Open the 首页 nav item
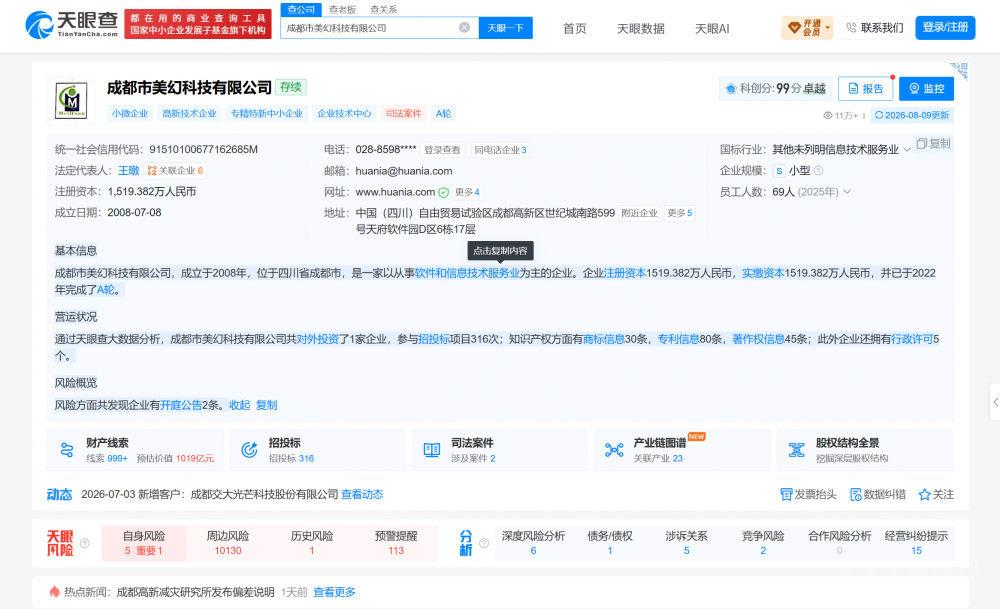The height and width of the screenshot is (609, 1000). (x=575, y=28)
